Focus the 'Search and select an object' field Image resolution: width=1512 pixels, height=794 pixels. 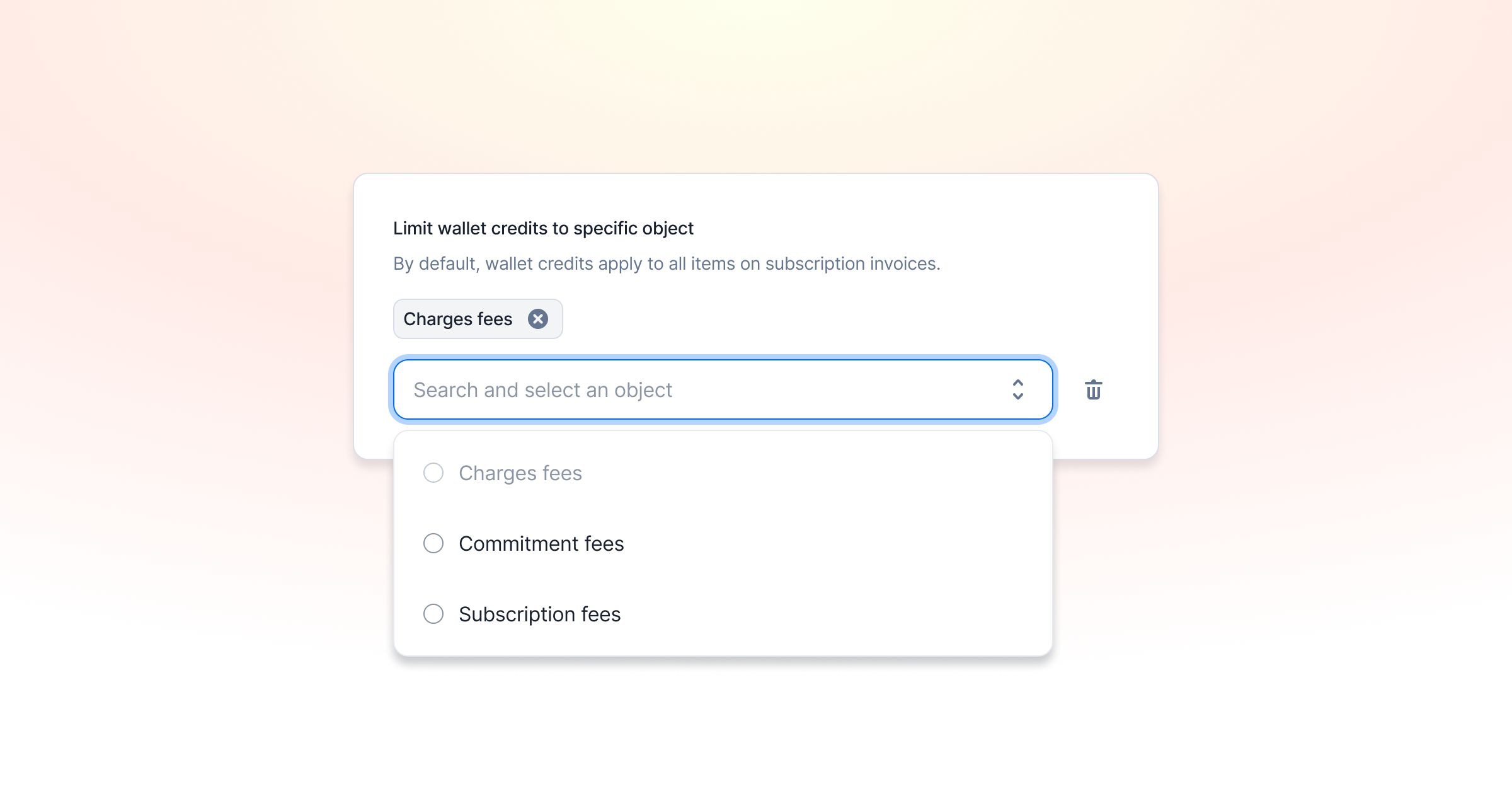(x=723, y=389)
